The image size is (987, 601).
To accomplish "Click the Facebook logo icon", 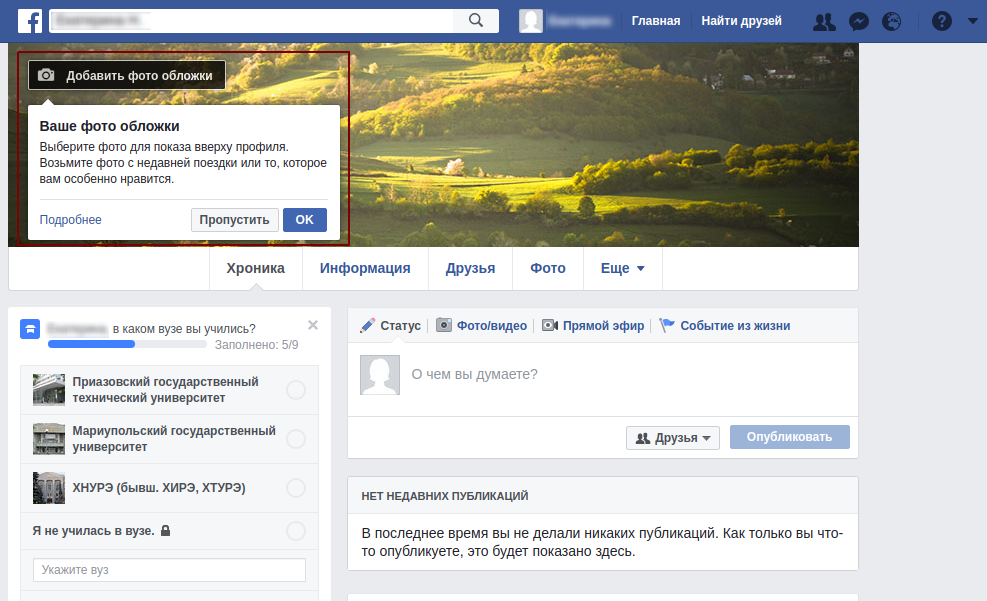I will click(x=29, y=21).
